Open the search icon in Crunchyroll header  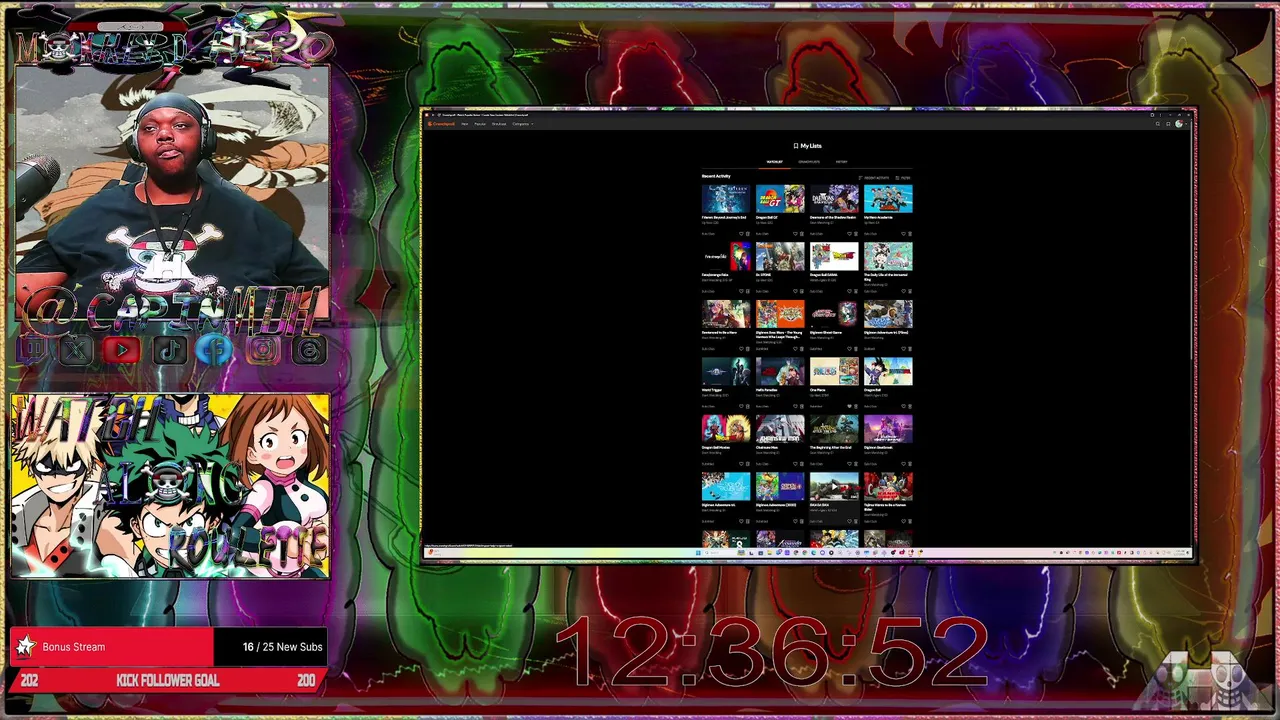[x=1158, y=124]
